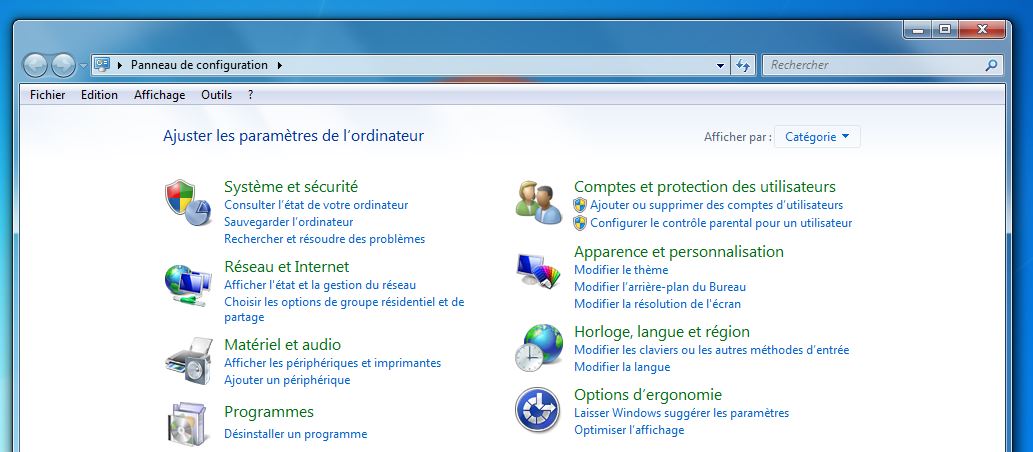
Task: Open Apparence et personnalisation heading link
Action: pos(679,252)
